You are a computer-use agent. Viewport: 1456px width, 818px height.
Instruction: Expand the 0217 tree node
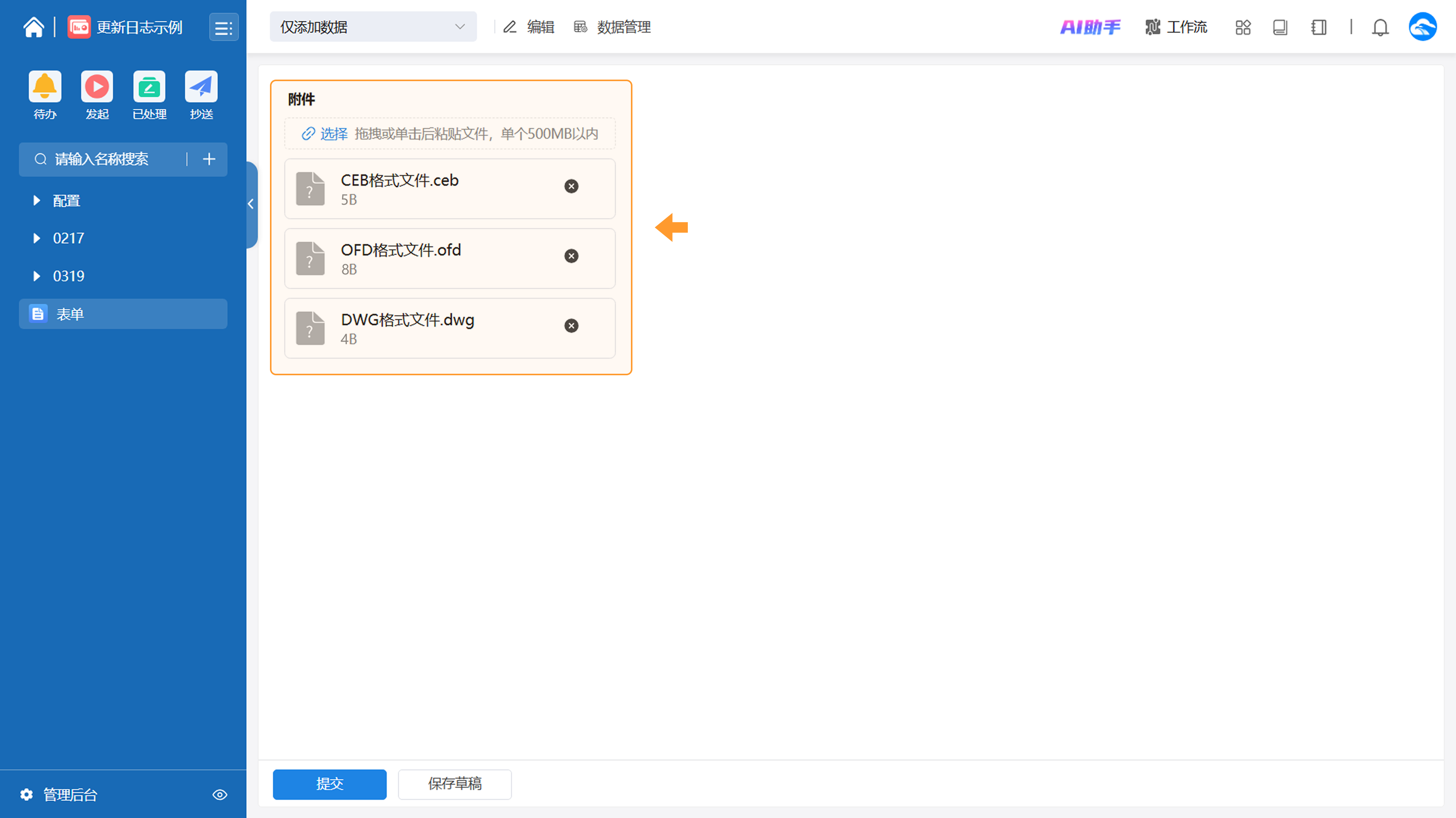(x=37, y=238)
